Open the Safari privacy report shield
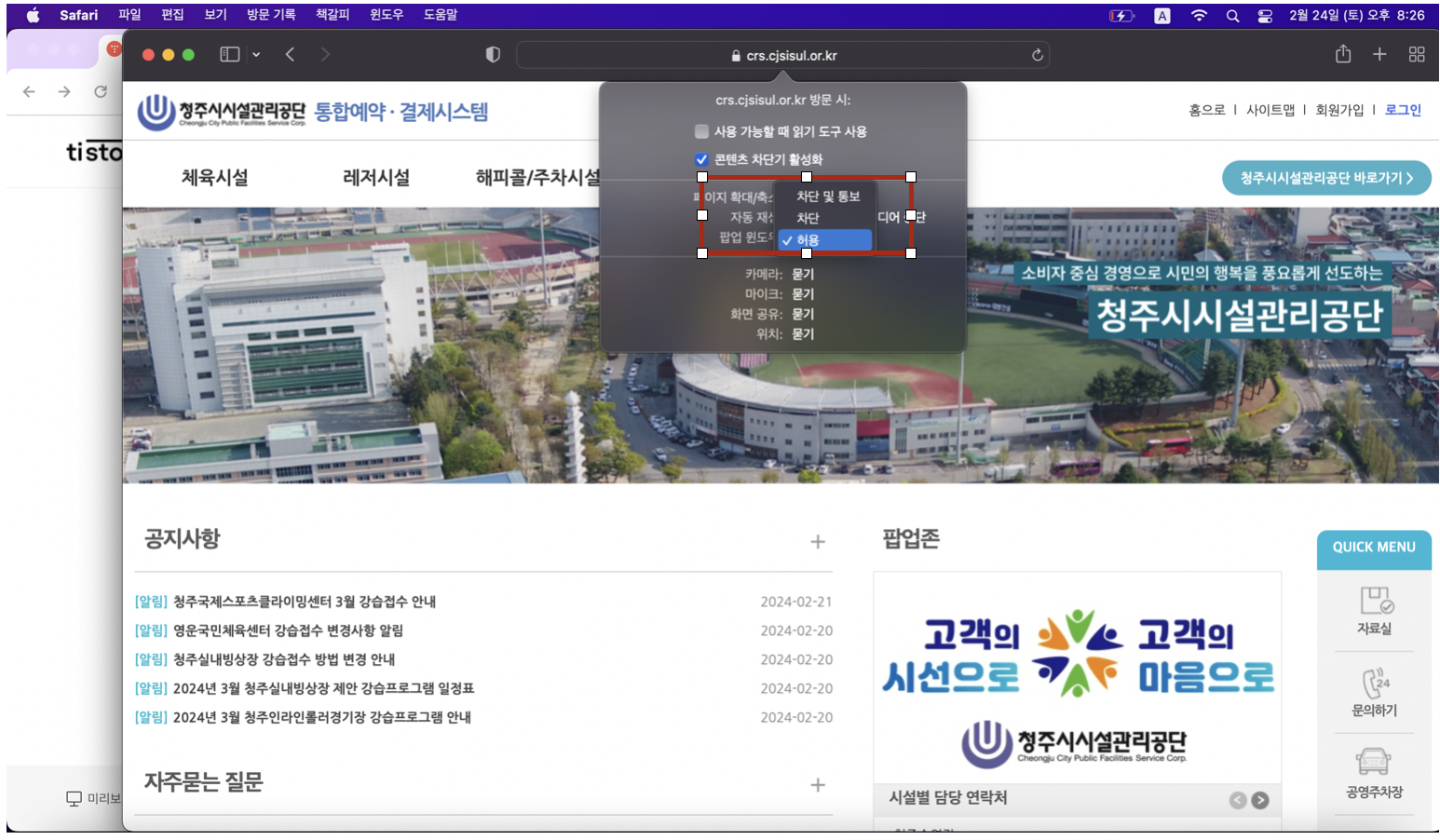Image resolution: width=1440 pixels, height=840 pixels. tap(493, 55)
